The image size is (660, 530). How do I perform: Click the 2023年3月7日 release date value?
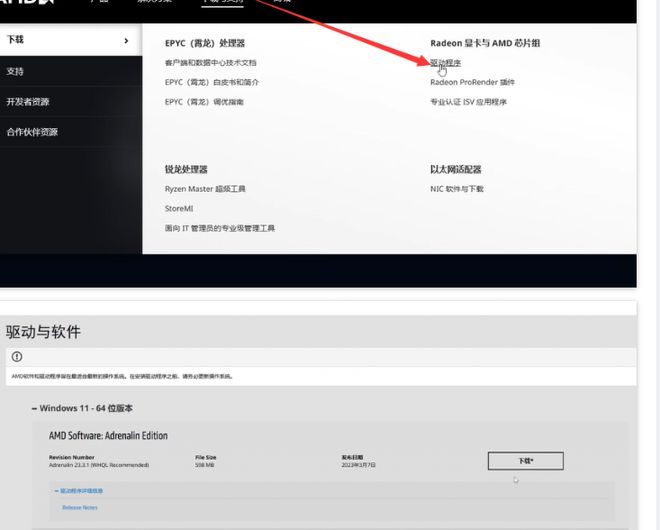[x=359, y=465]
